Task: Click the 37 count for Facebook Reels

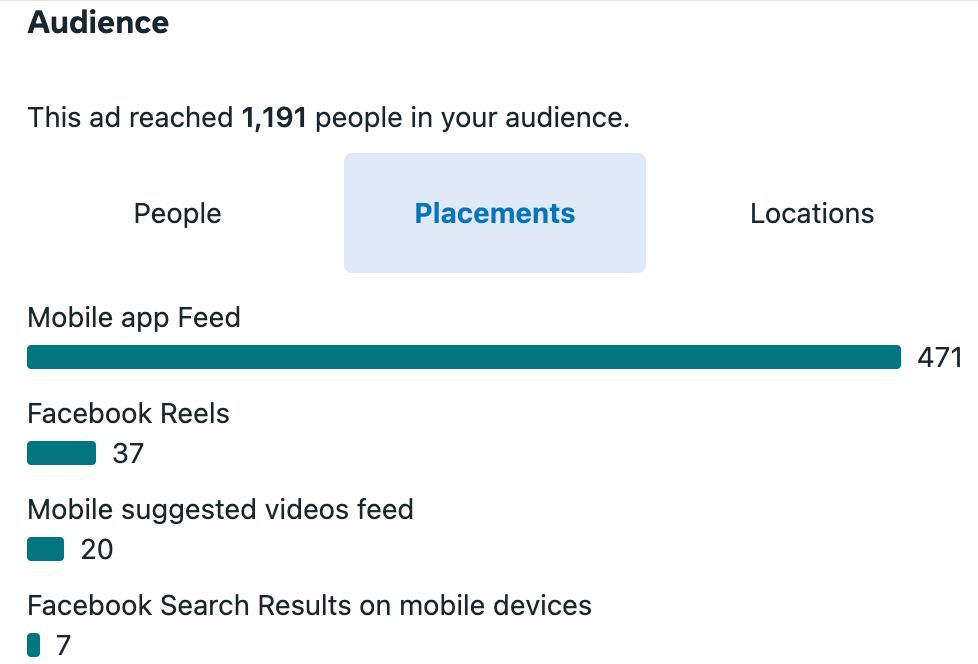Action: [128, 454]
